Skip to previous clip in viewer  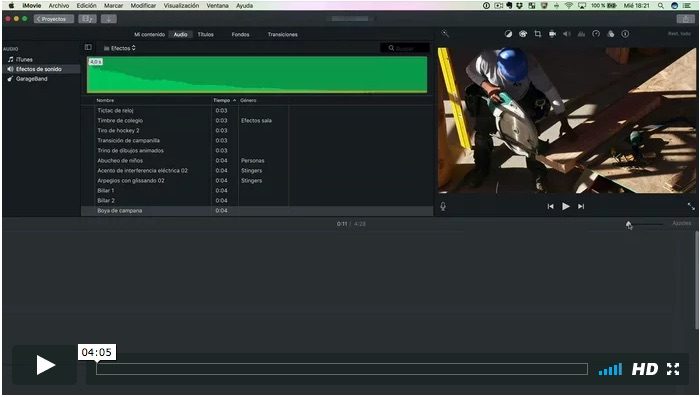click(x=550, y=206)
